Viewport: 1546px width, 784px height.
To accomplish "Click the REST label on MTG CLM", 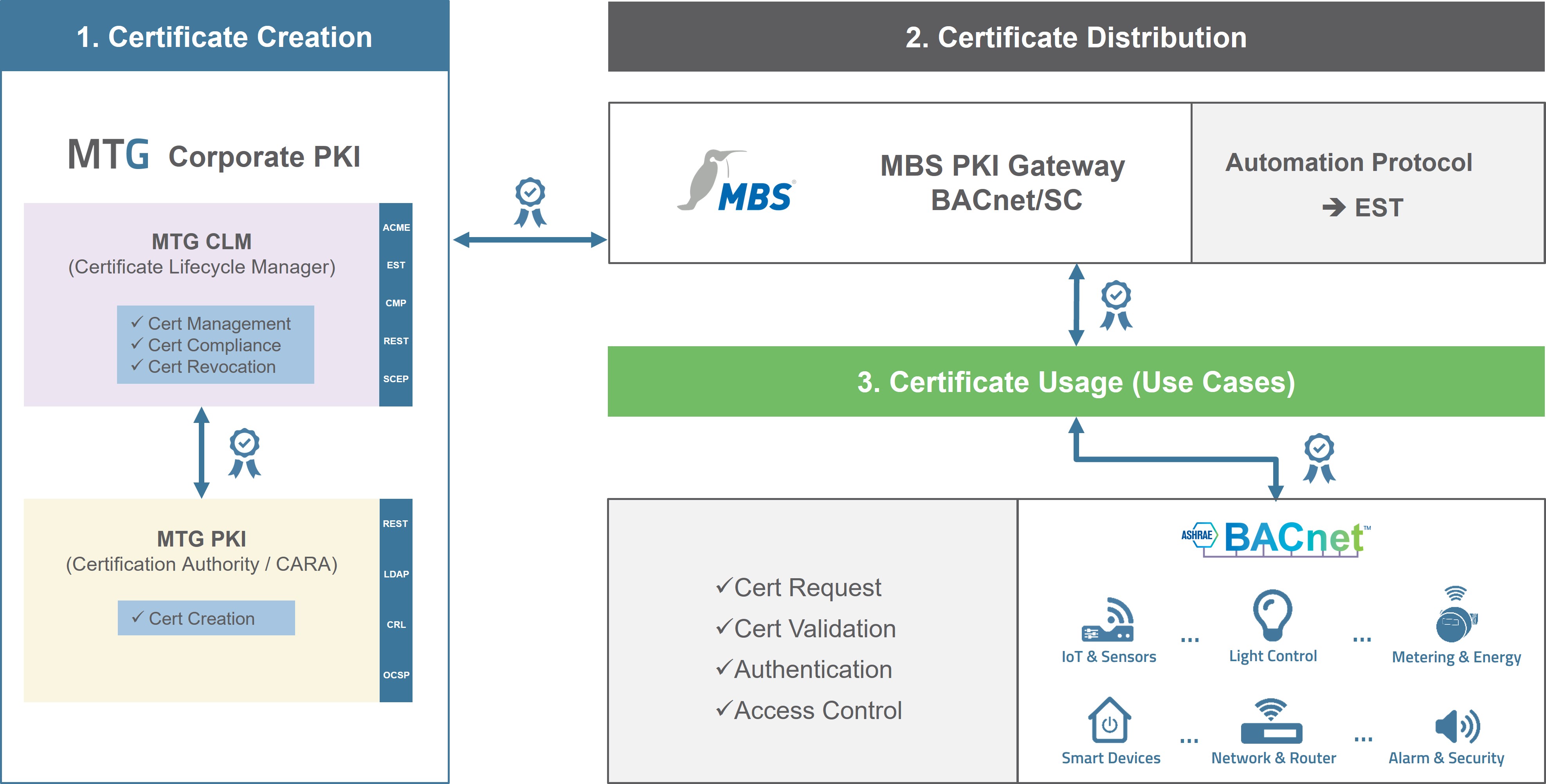I will (396, 341).
